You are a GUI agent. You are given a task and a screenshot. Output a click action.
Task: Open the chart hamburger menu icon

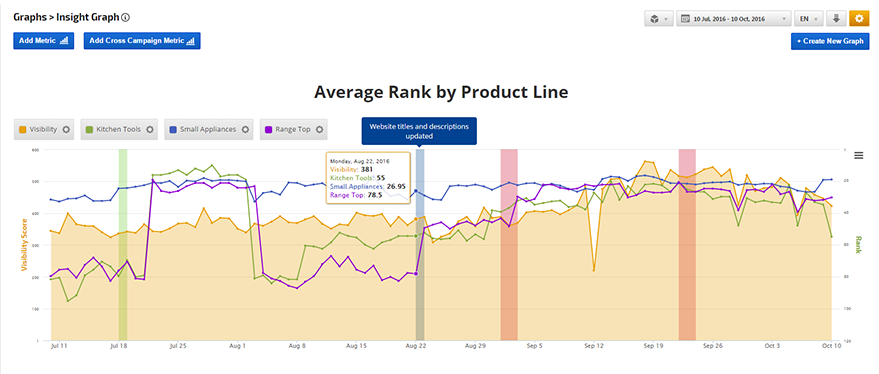858,155
